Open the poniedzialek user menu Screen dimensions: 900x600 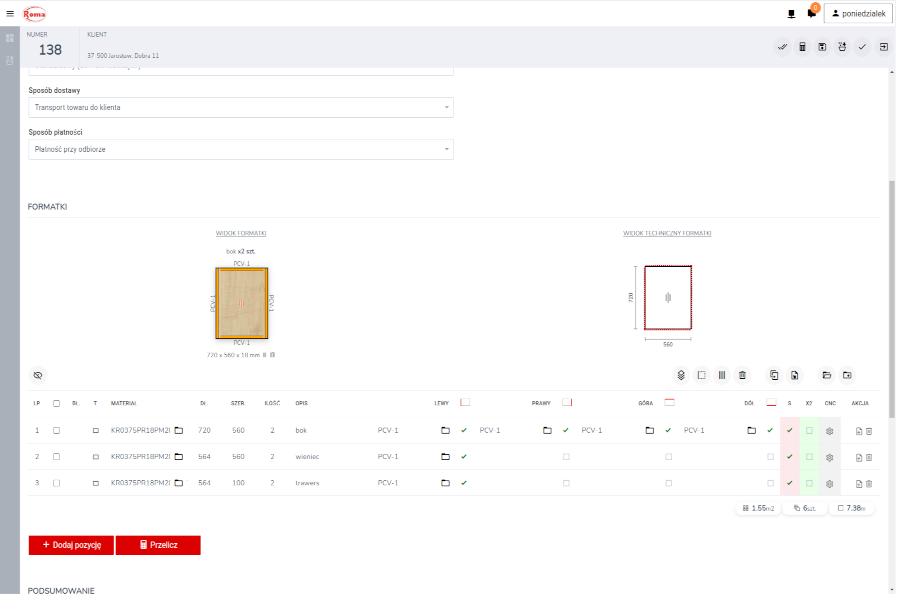[857, 13]
